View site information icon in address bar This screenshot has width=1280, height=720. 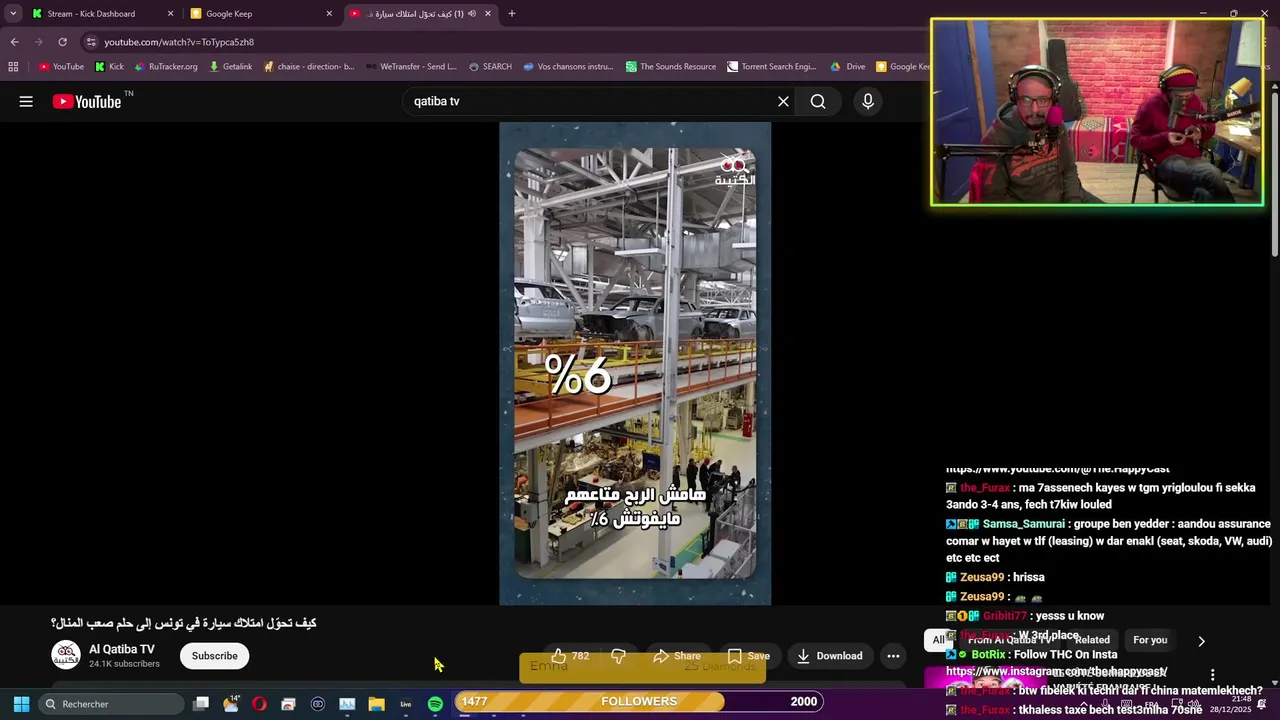point(91,42)
